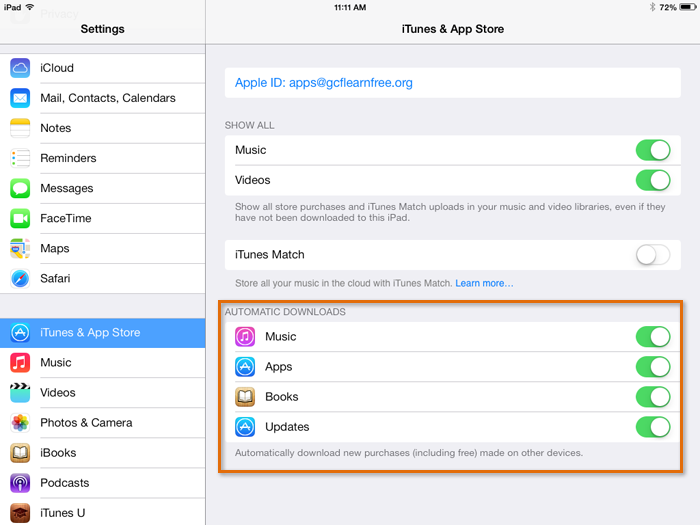Tap the FaceTime camera icon
This screenshot has width=700, height=525.
(20, 218)
